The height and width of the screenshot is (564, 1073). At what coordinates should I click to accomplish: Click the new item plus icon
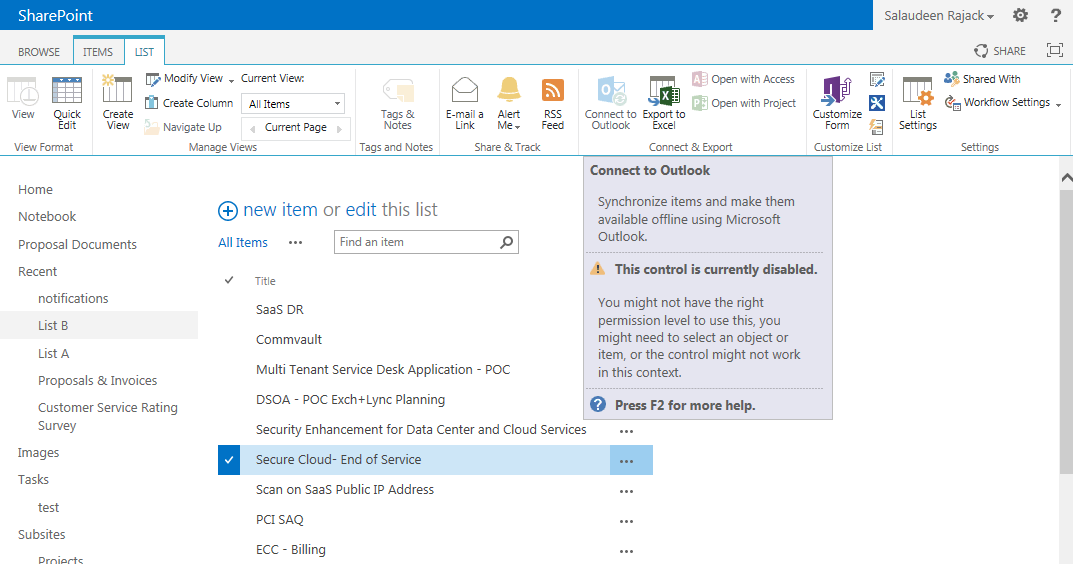pyautogui.click(x=228, y=210)
